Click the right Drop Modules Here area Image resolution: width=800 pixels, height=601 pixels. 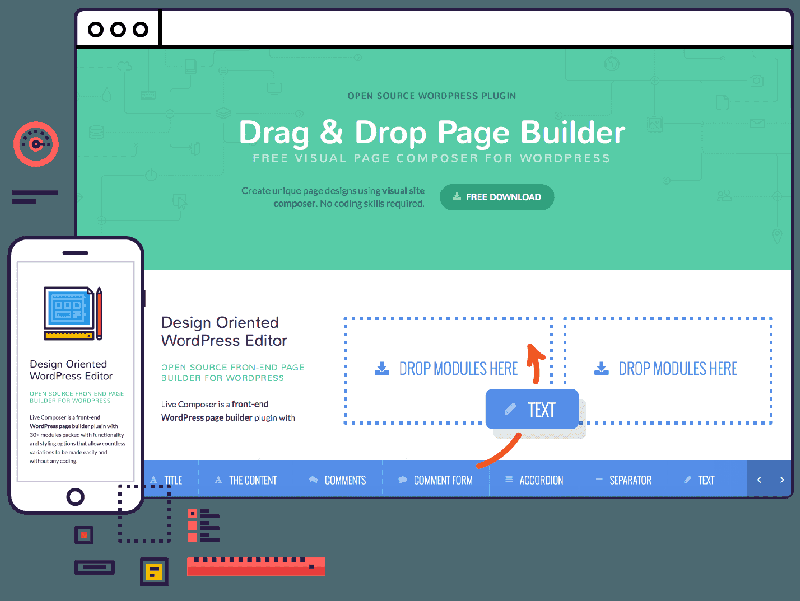668,370
